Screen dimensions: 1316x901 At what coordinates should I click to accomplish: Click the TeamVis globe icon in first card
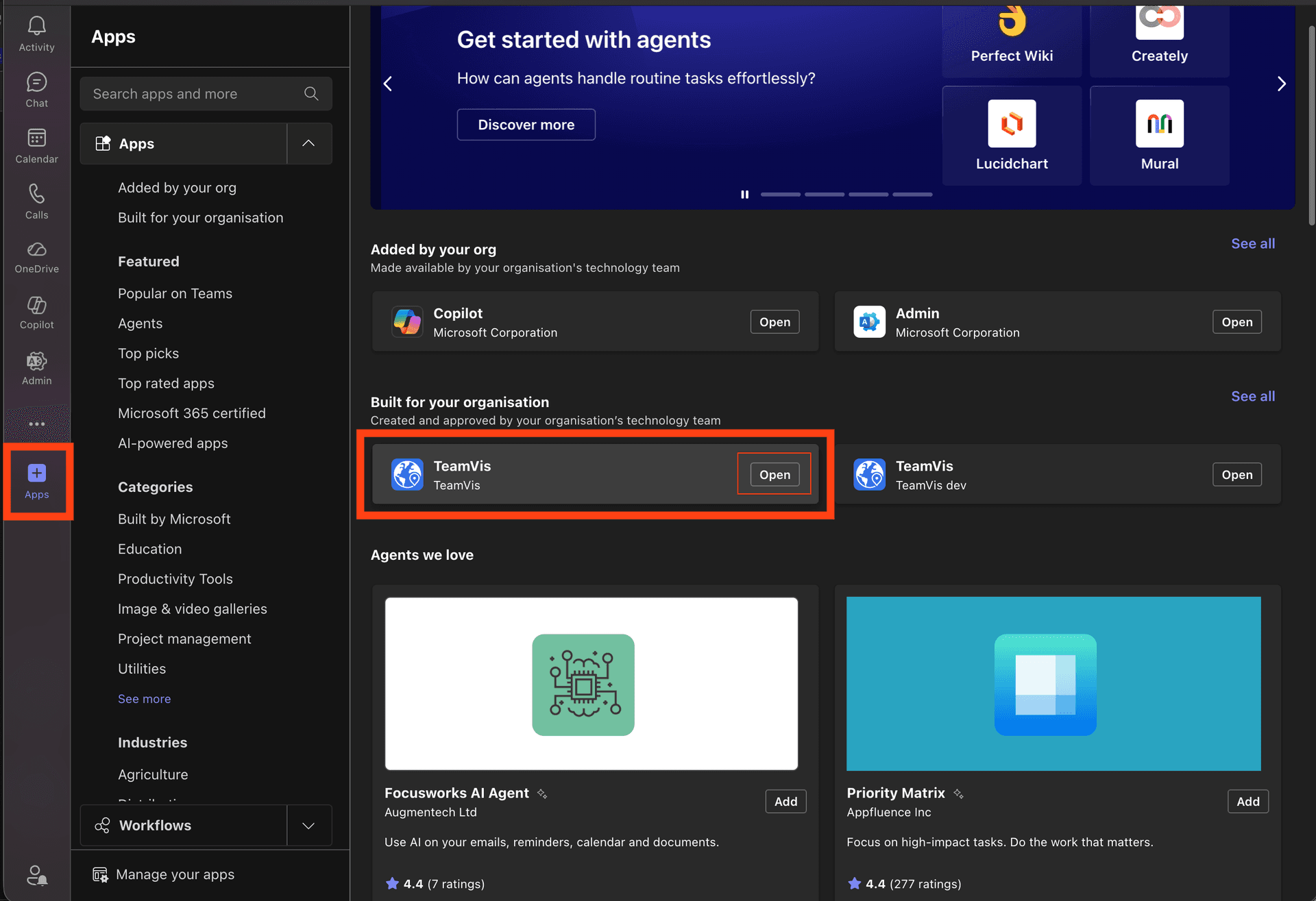(x=407, y=474)
